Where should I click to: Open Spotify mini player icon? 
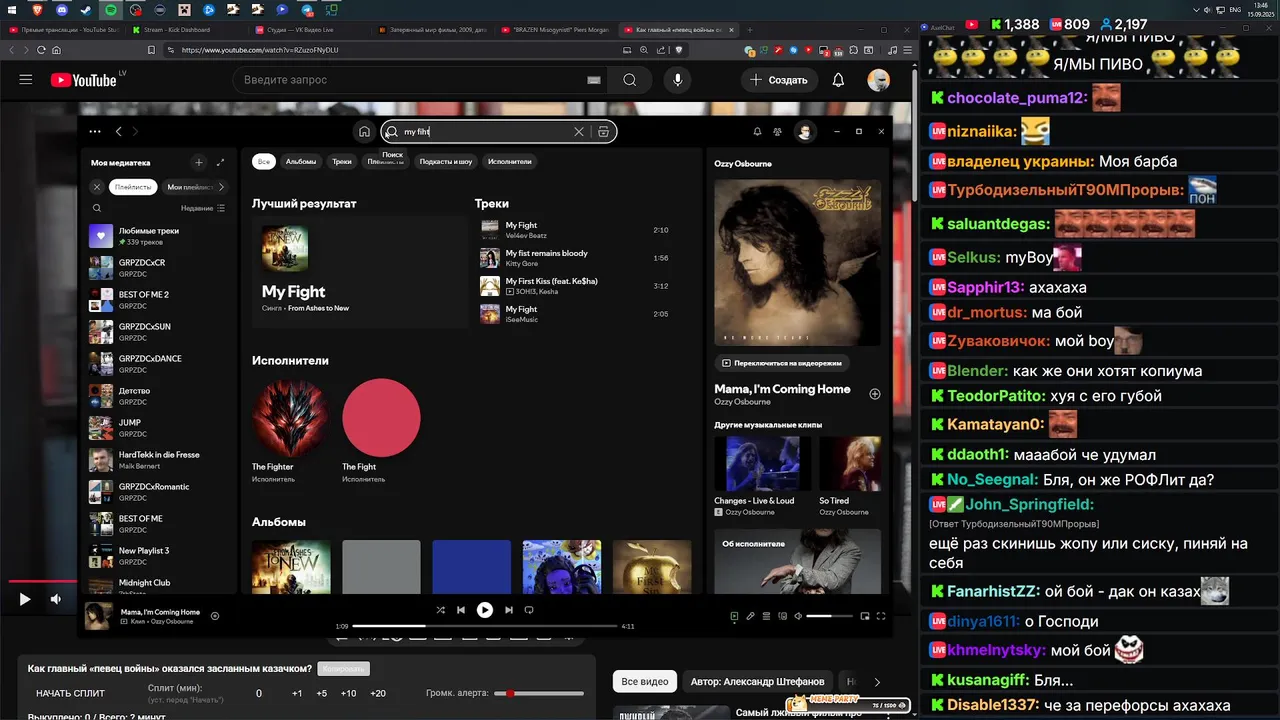tap(867, 616)
